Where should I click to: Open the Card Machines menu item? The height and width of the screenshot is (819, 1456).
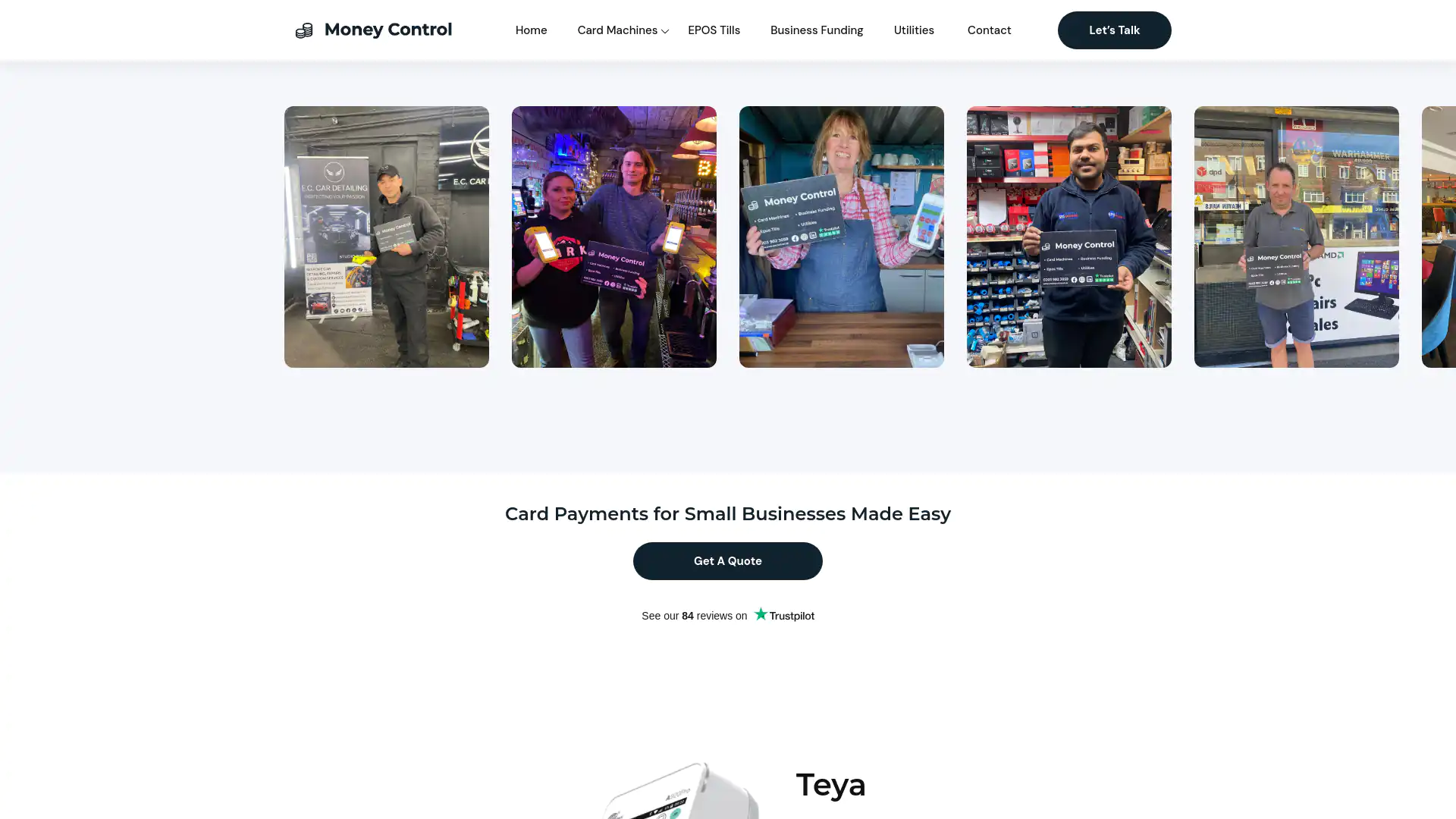tap(617, 30)
